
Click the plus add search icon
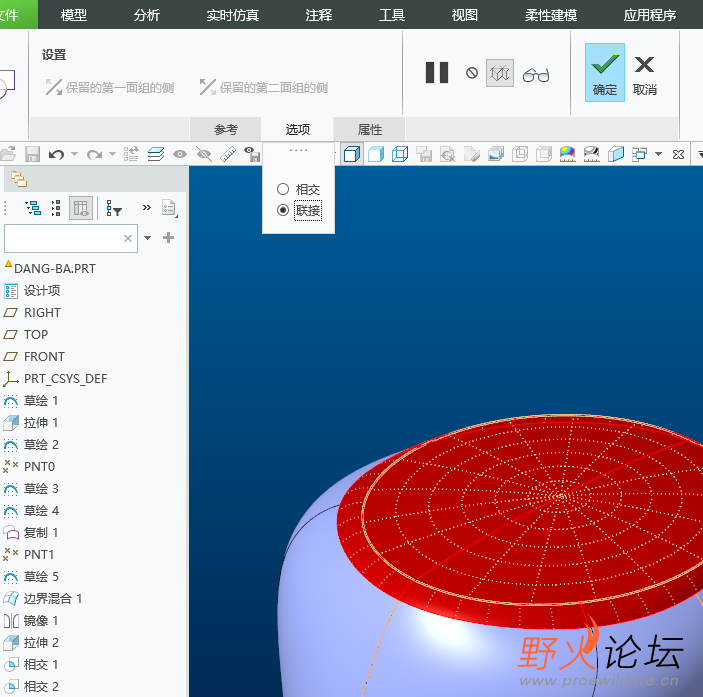click(169, 238)
